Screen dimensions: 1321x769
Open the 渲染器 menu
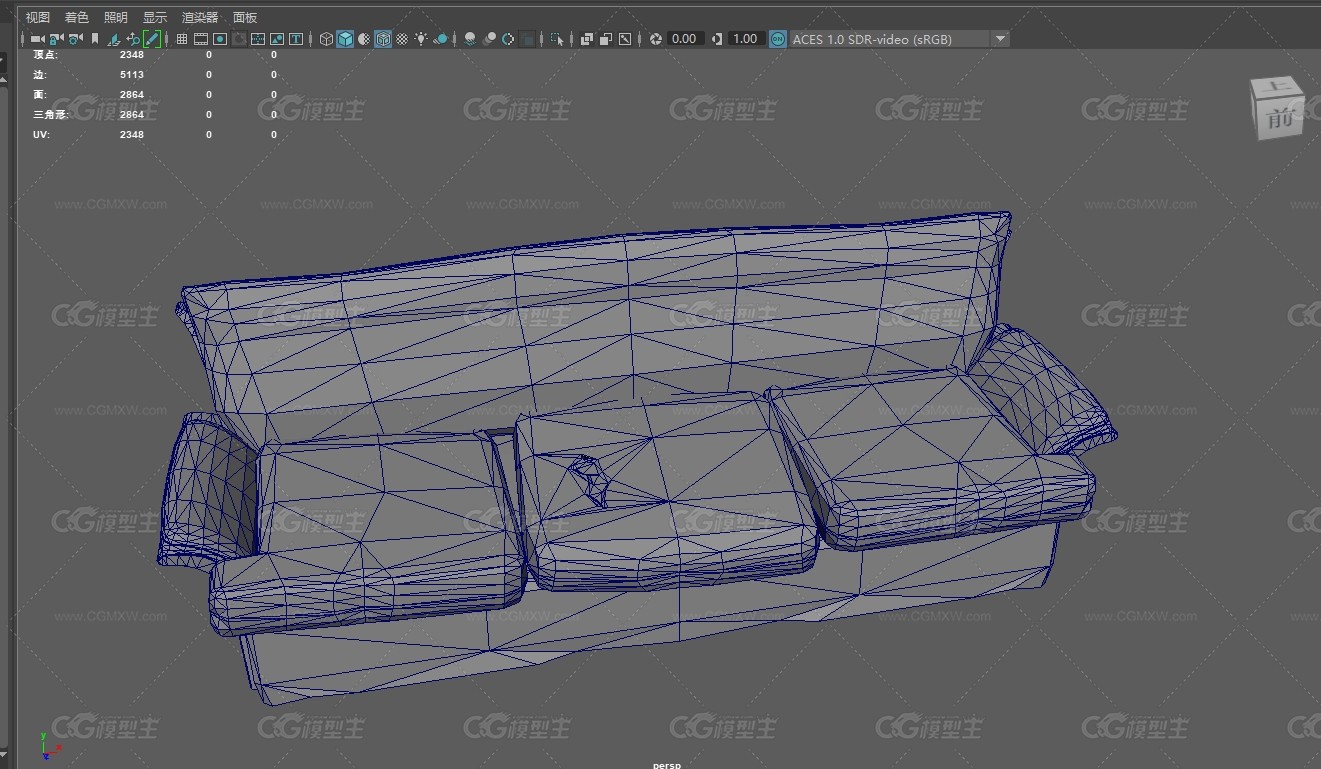point(199,17)
